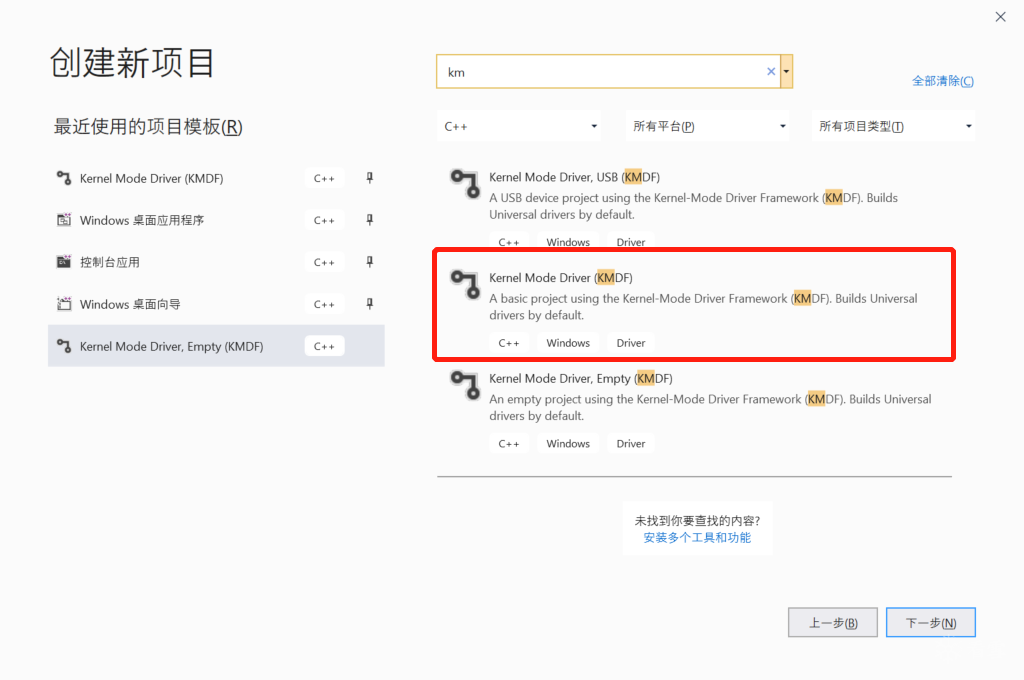Click Driver tag on Kernel Mode Driver, Empty result
The image size is (1024, 680).
click(x=631, y=444)
